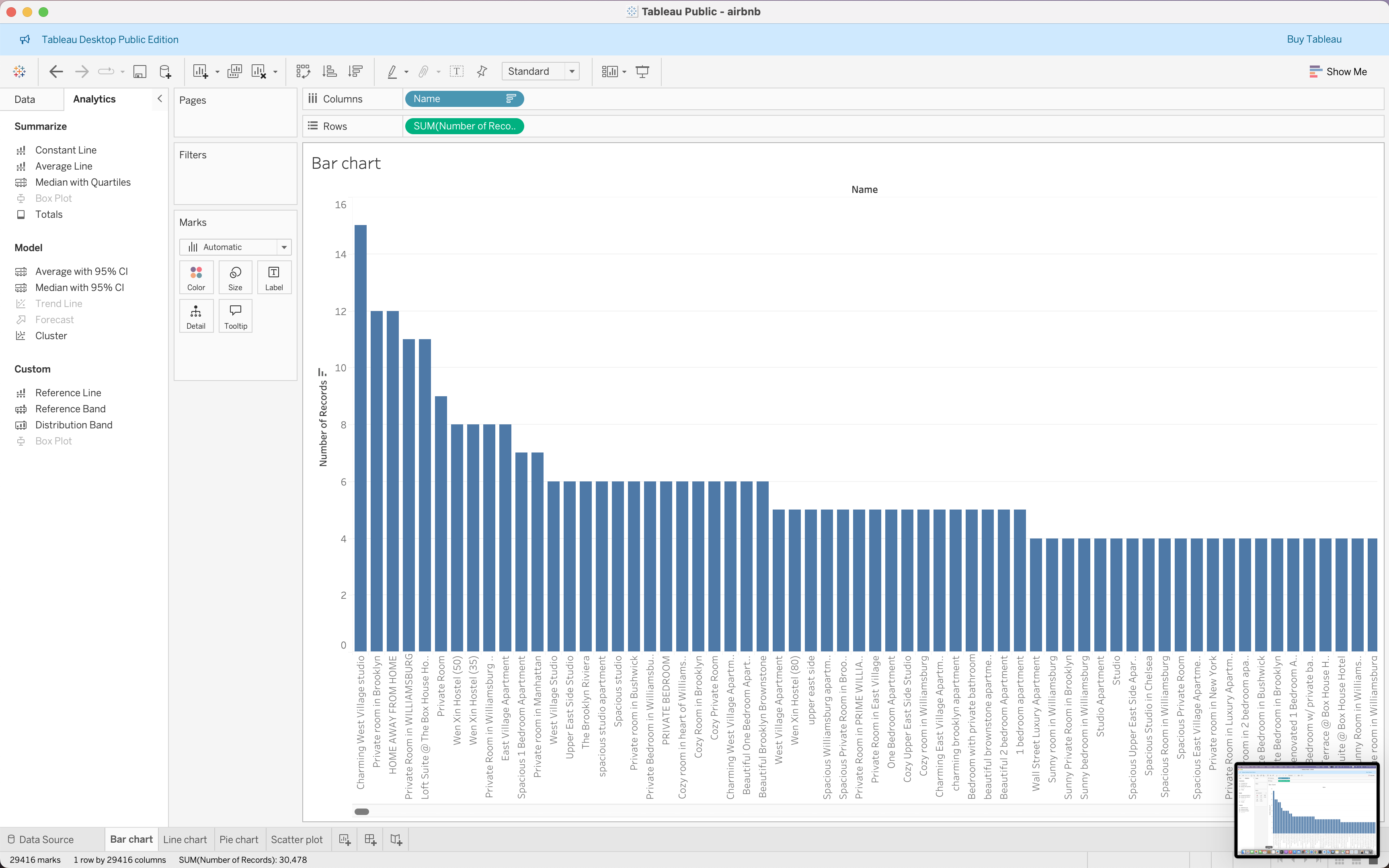The width and height of the screenshot is (1389, 868).
Task: Select the Swap Rows and Columns icon
Action: [303, 71]
